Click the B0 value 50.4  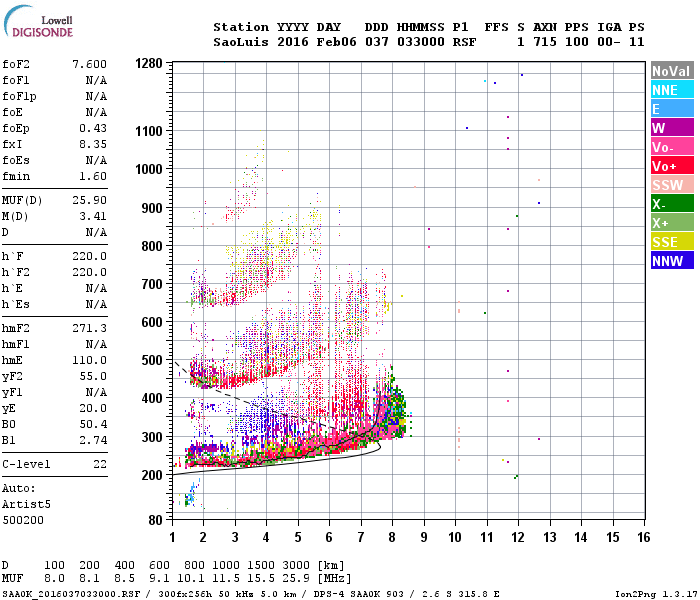tap(93, 424)
